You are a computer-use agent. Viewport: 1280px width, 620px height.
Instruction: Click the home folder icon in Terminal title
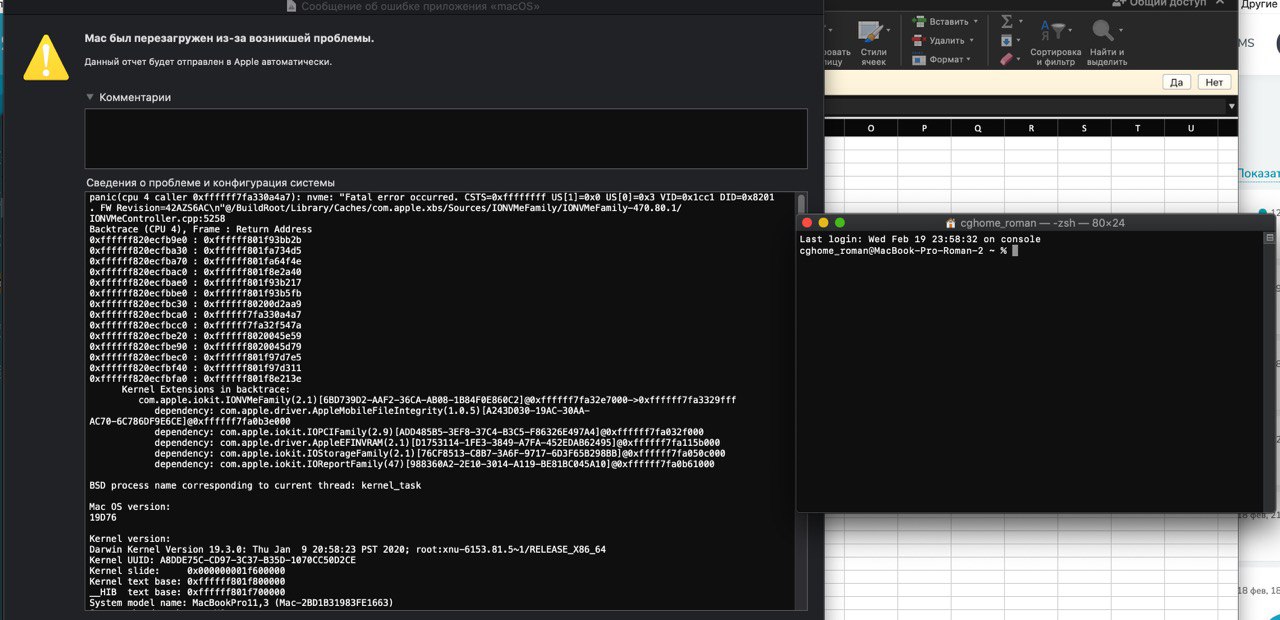tap(951, 223)
